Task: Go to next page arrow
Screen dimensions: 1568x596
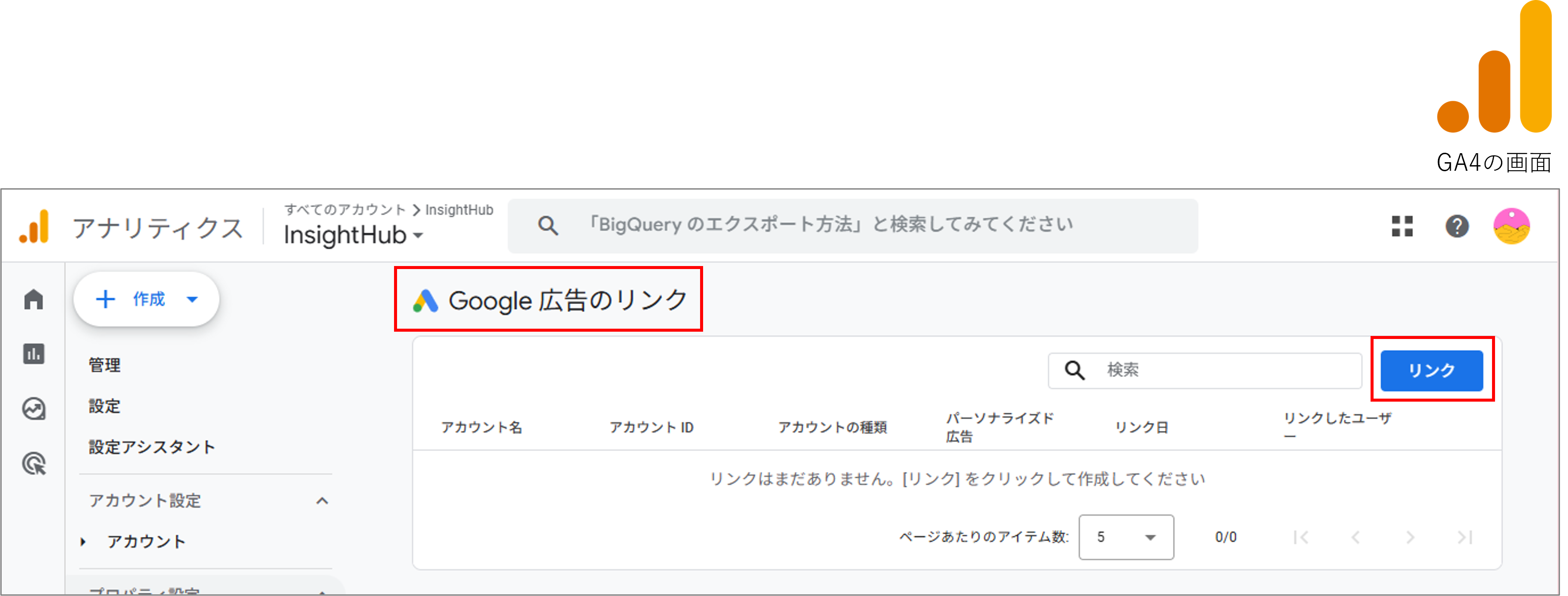Action: [x=1410, y=538]
